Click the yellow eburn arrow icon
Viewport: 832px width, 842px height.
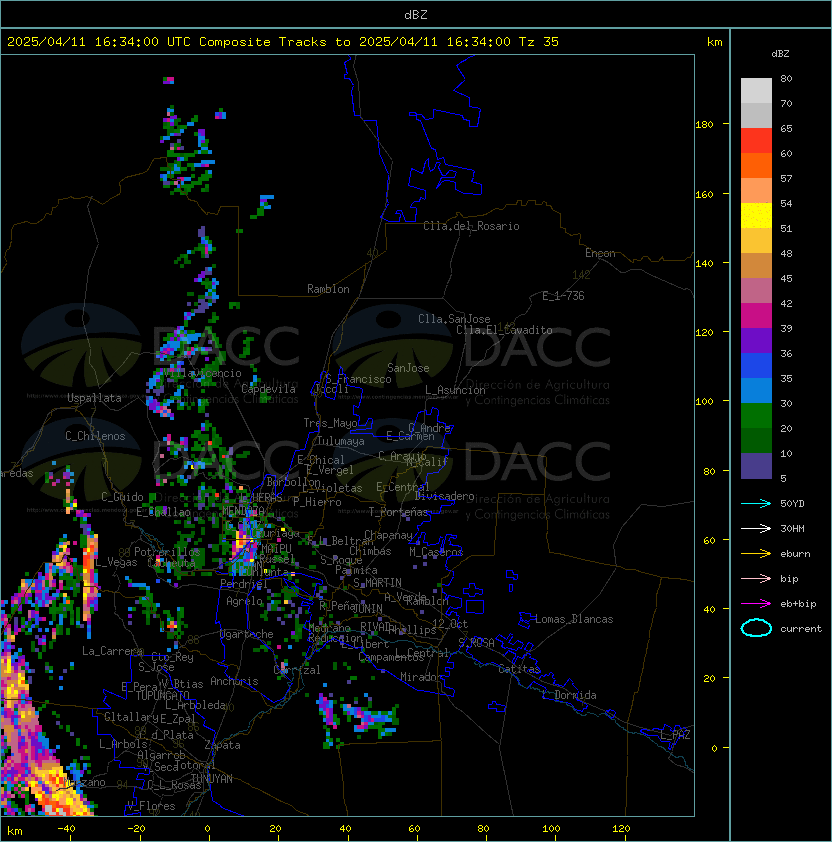tap(756, 554)
